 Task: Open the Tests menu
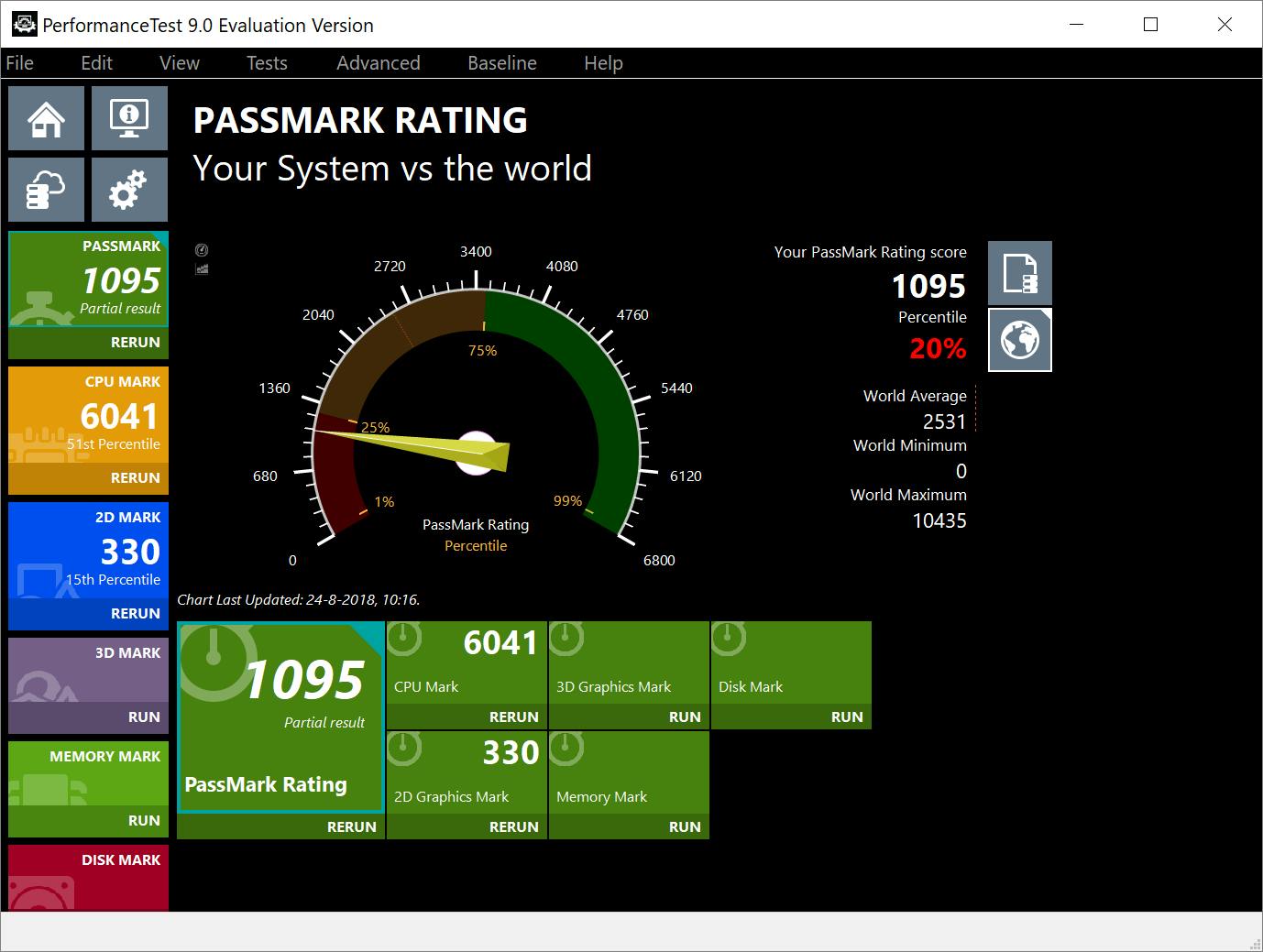coord(267,63)
